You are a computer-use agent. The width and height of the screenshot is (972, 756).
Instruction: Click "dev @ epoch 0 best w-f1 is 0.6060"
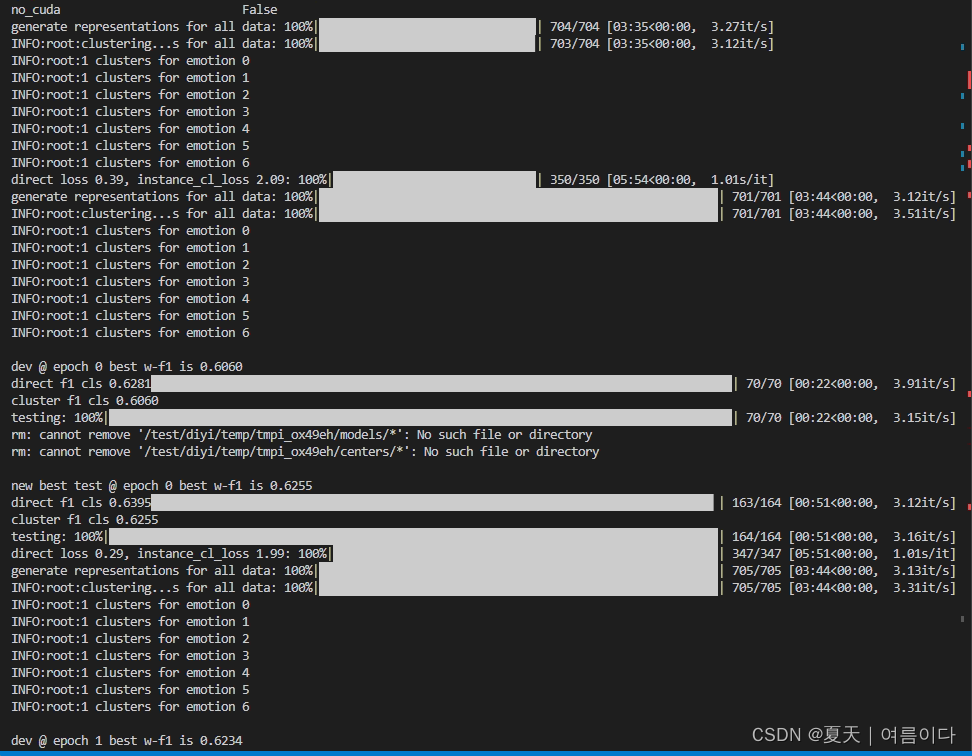[126, 367]
